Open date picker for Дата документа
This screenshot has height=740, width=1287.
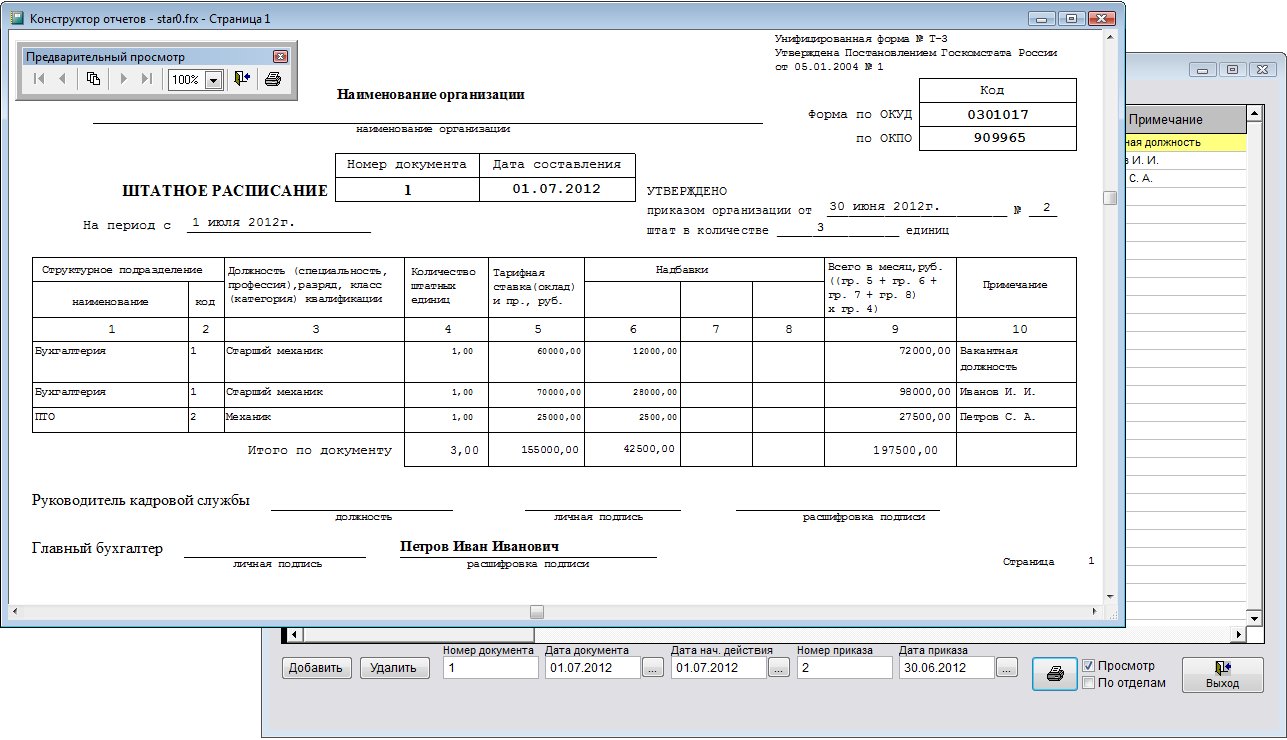pos(652,668)
